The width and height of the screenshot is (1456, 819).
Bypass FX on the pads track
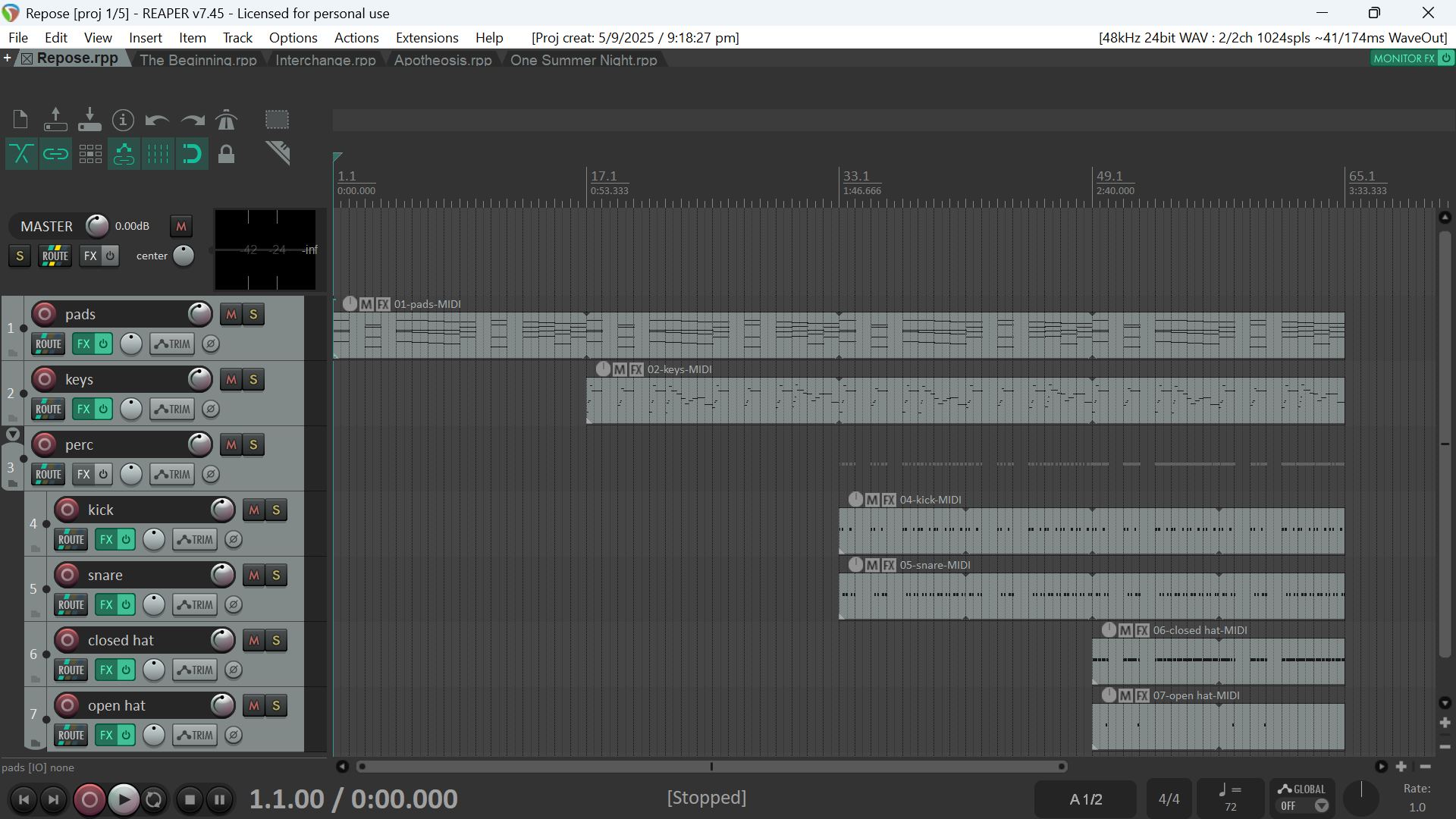point(103,344)
